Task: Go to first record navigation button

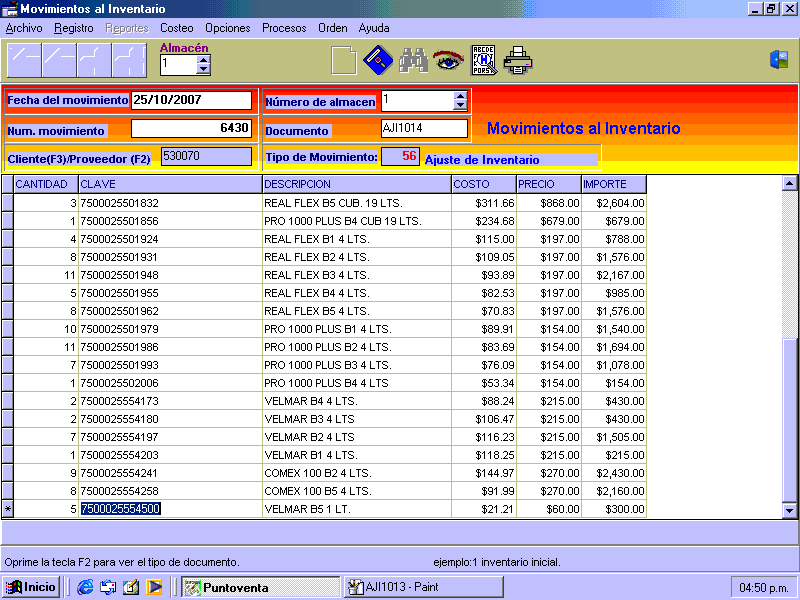Action: (24, 61)
